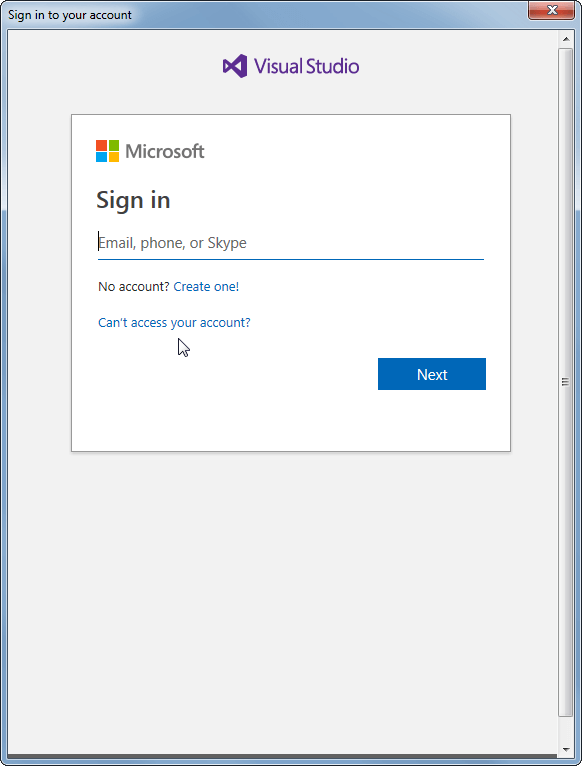Click the purple Visual Studio logo icon
This screenshot has height=766, width=582.
(x=235, y=66)
